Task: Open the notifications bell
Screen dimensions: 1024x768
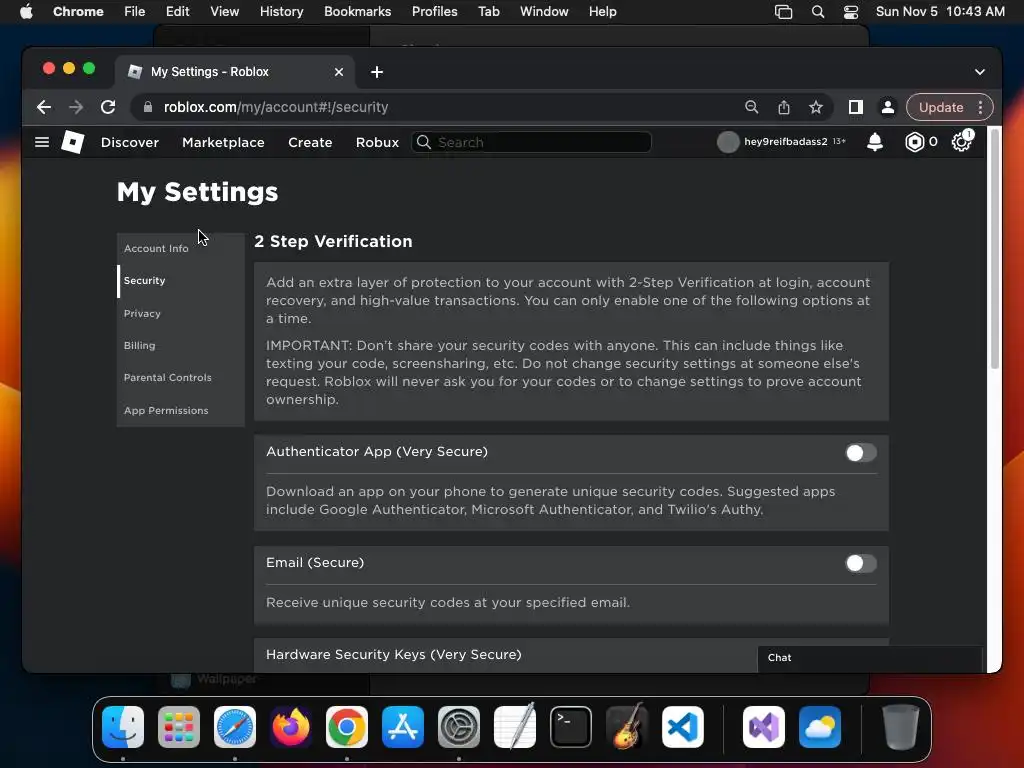Action: 874,142
